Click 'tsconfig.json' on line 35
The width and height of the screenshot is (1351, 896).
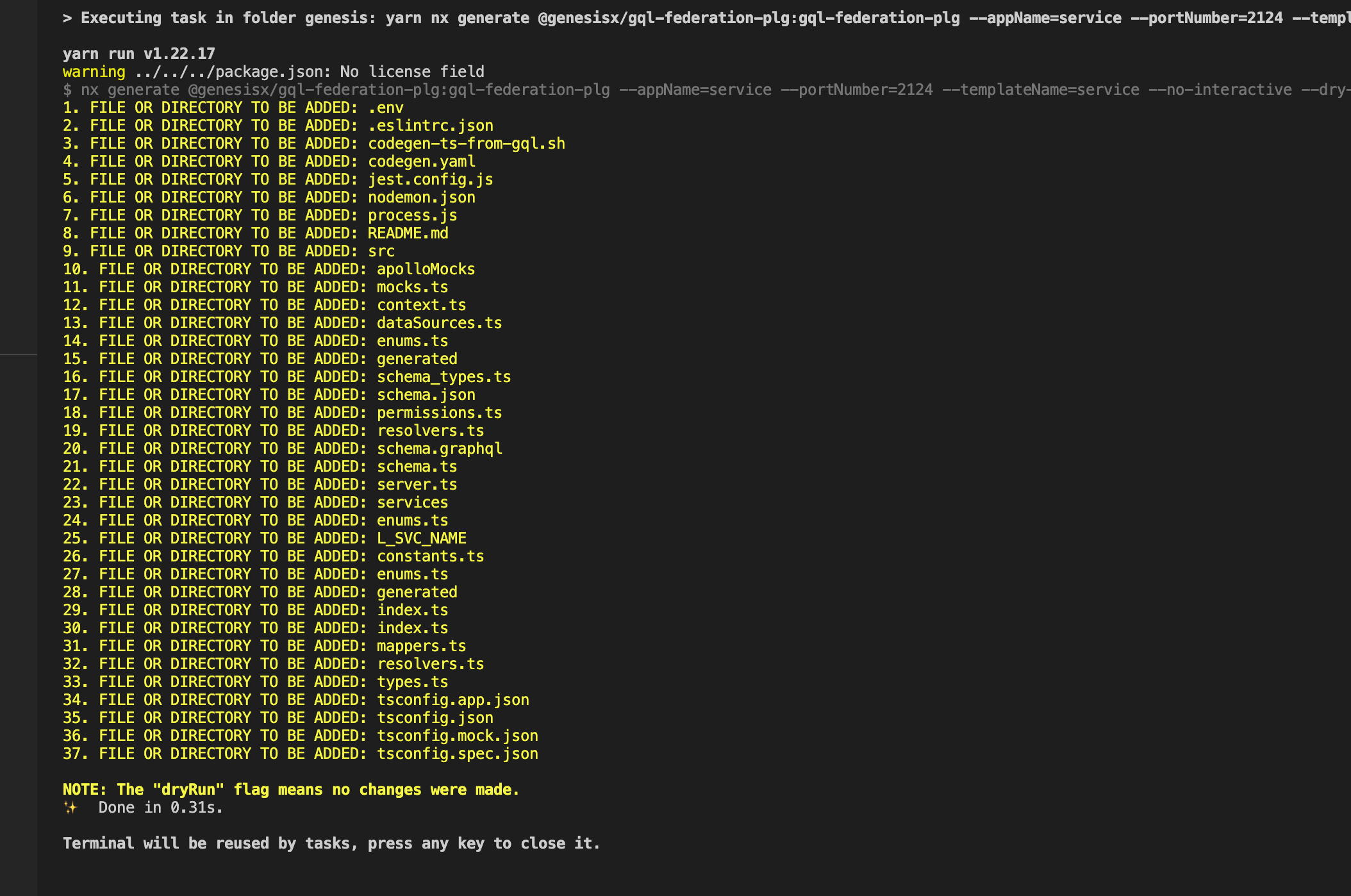tap(435, 718)
